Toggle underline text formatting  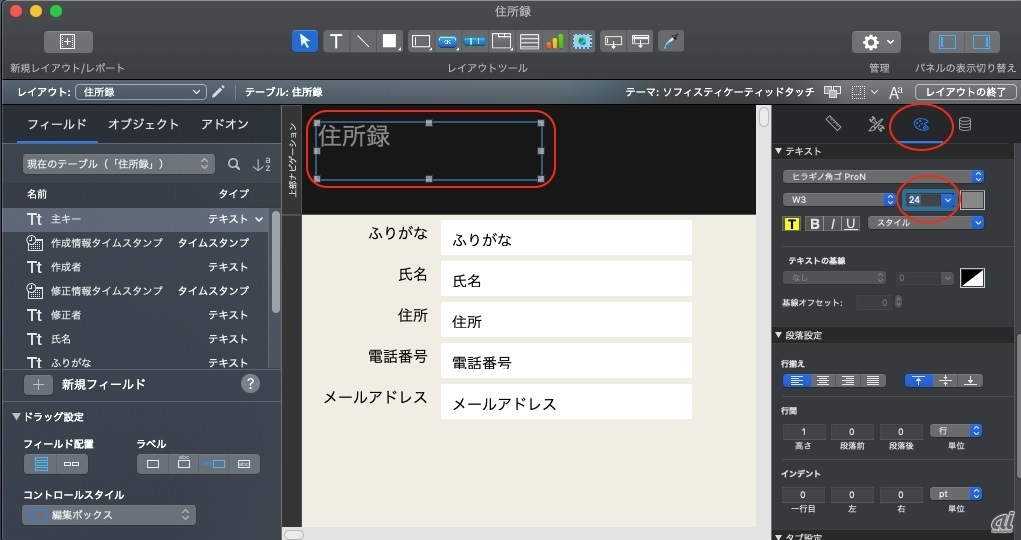[x=850, y=223]
